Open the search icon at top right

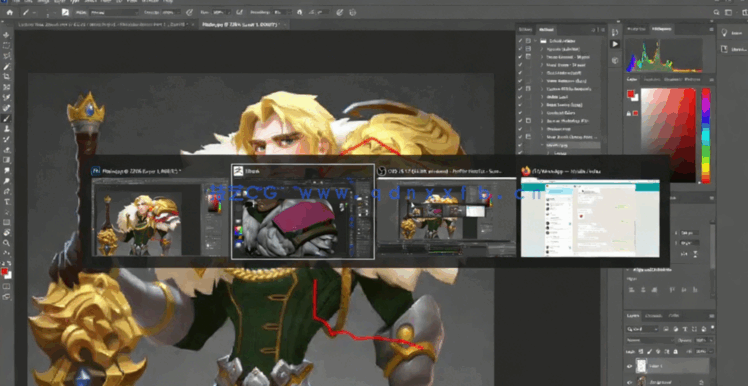coord(717,12)
